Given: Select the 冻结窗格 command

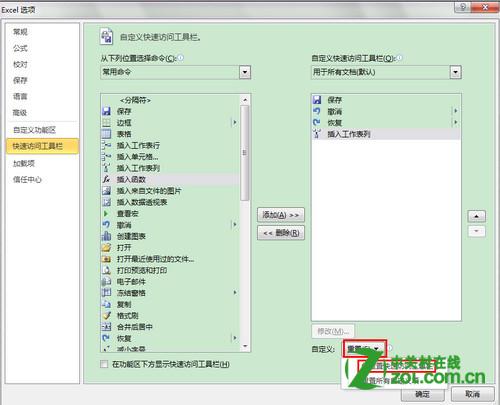Looking at the screenshot, I should tap(170, 293).
